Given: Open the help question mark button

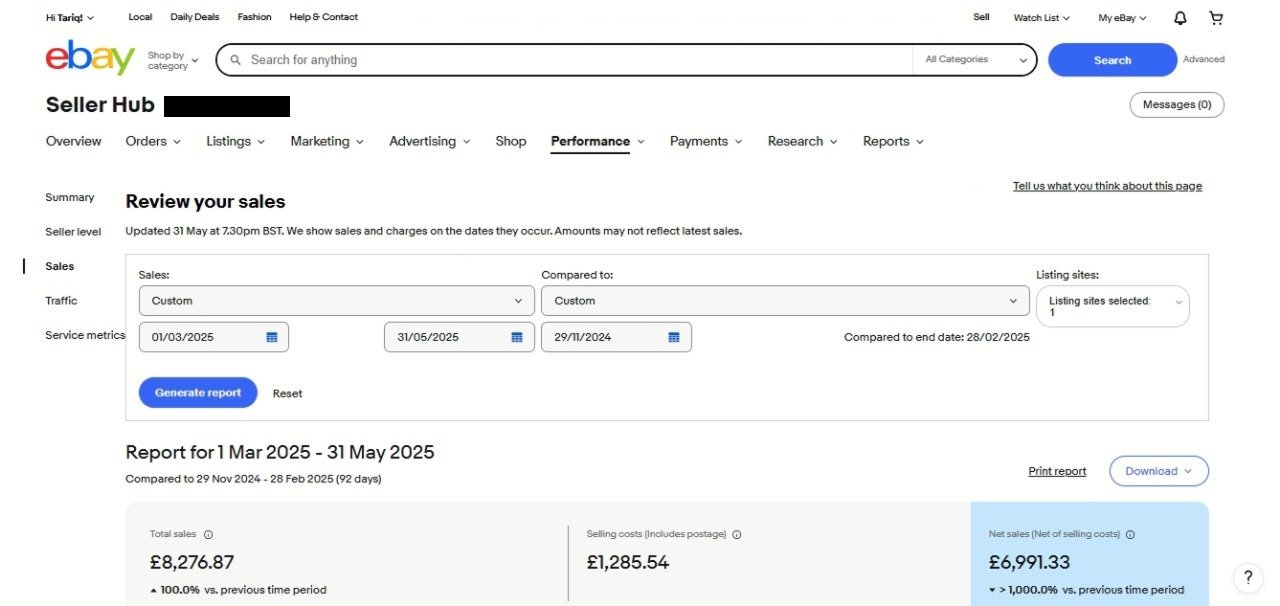Looking at the screenshot, I should click(x=1247, y=577).
